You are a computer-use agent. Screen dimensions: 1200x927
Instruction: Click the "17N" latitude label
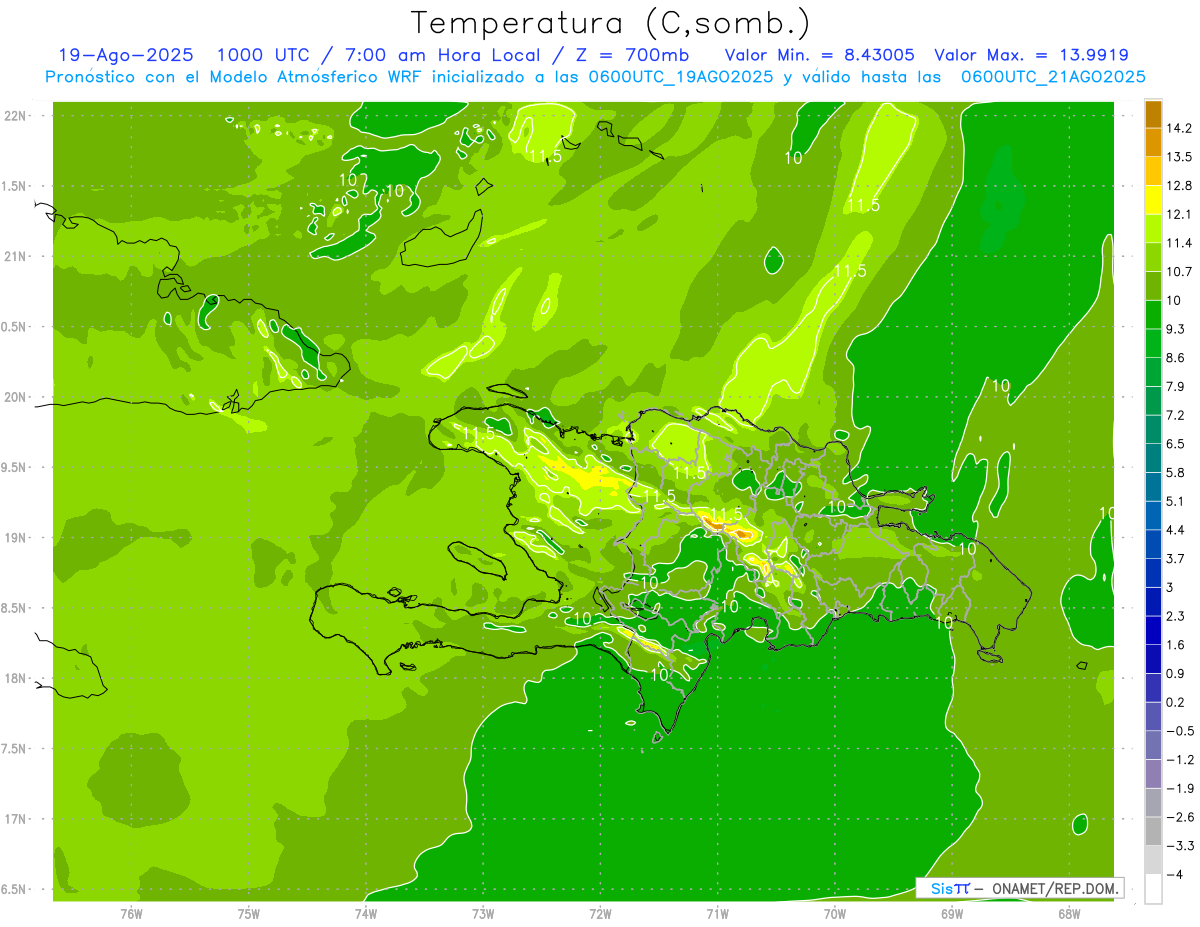pyautogui.click(x=17, y=819)
